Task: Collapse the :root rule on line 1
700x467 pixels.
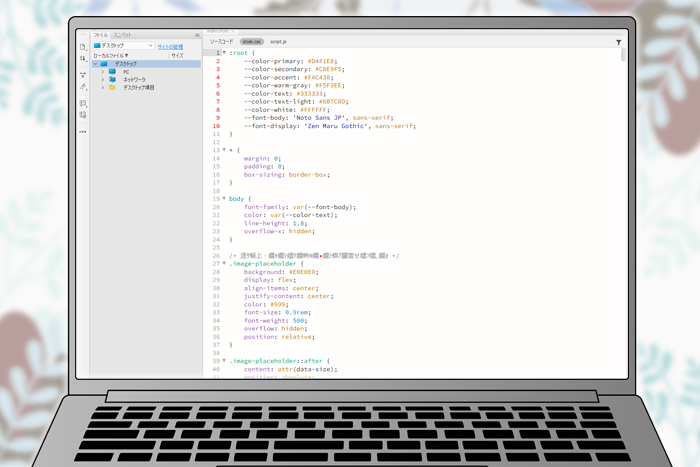Action: click(x=224, y=53)
